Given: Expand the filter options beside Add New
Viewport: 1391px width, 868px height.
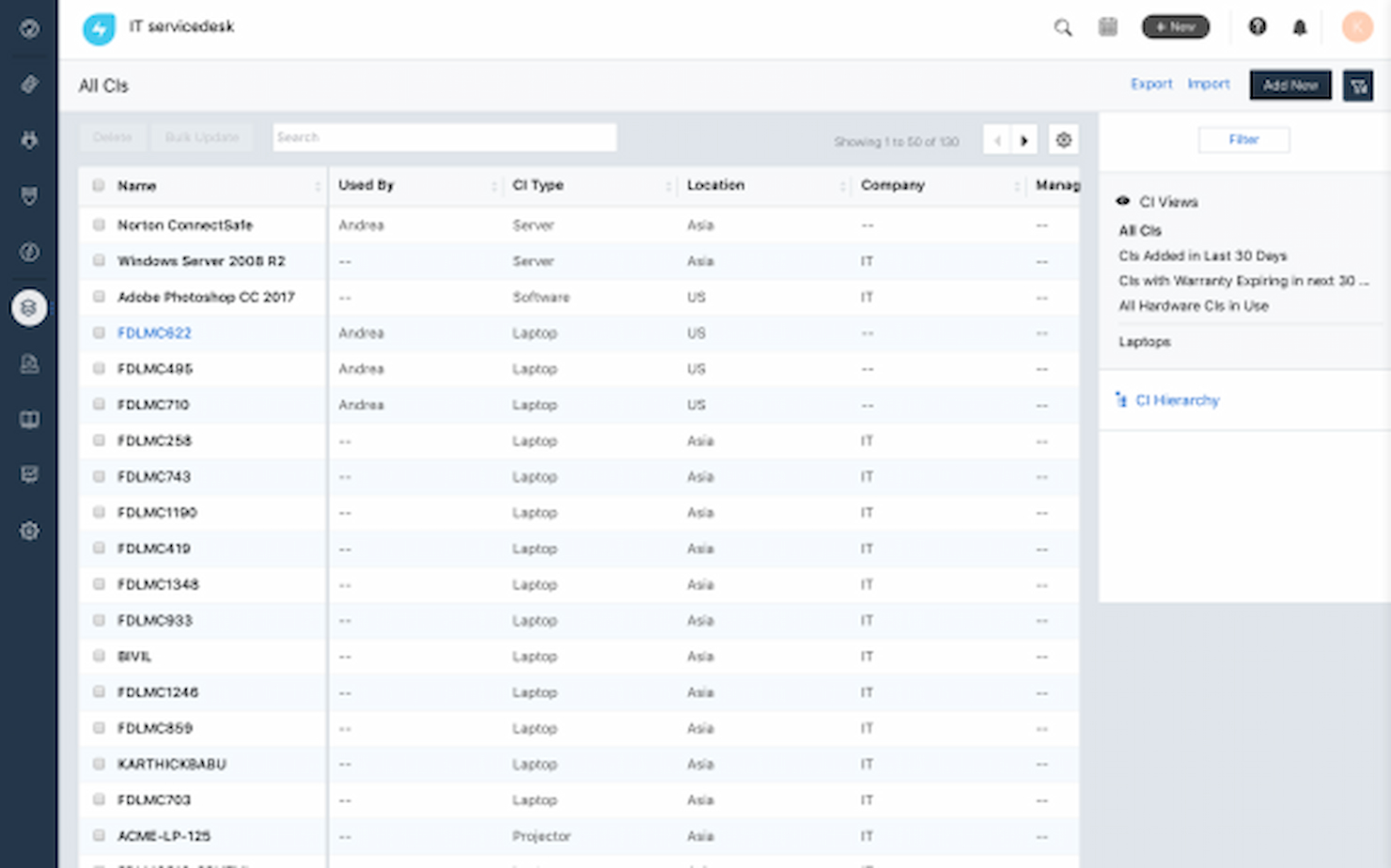Looking at the screenshot, I should 1358,85.
